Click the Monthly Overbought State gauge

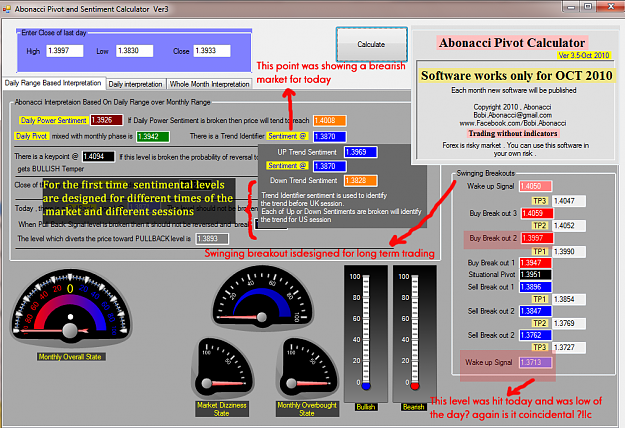click(x=307, y=369)
